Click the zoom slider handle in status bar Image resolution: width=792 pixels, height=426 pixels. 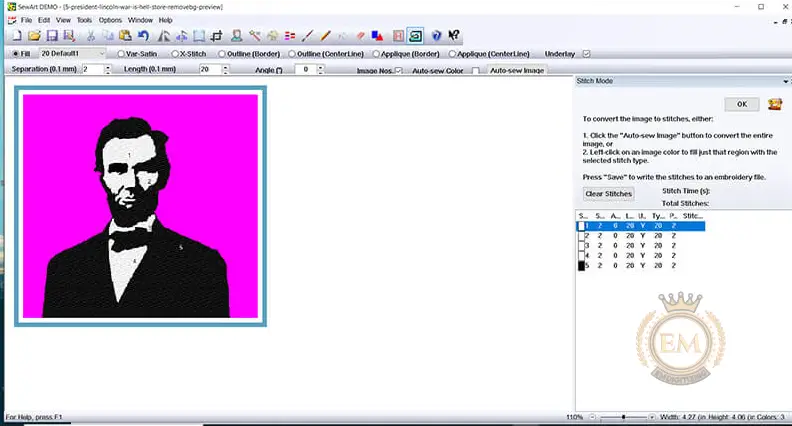point(624,417)
